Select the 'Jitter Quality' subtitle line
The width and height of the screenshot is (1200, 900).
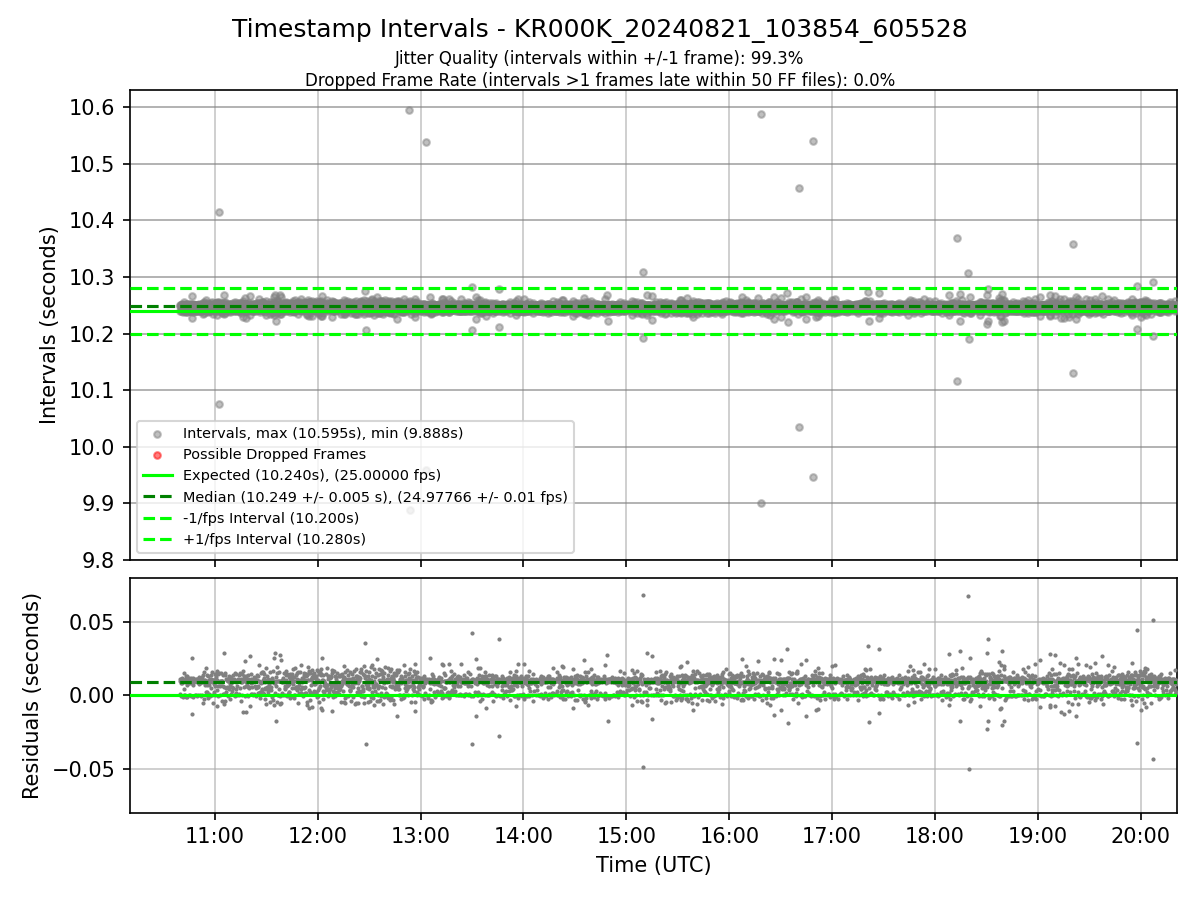coord(599,58)
